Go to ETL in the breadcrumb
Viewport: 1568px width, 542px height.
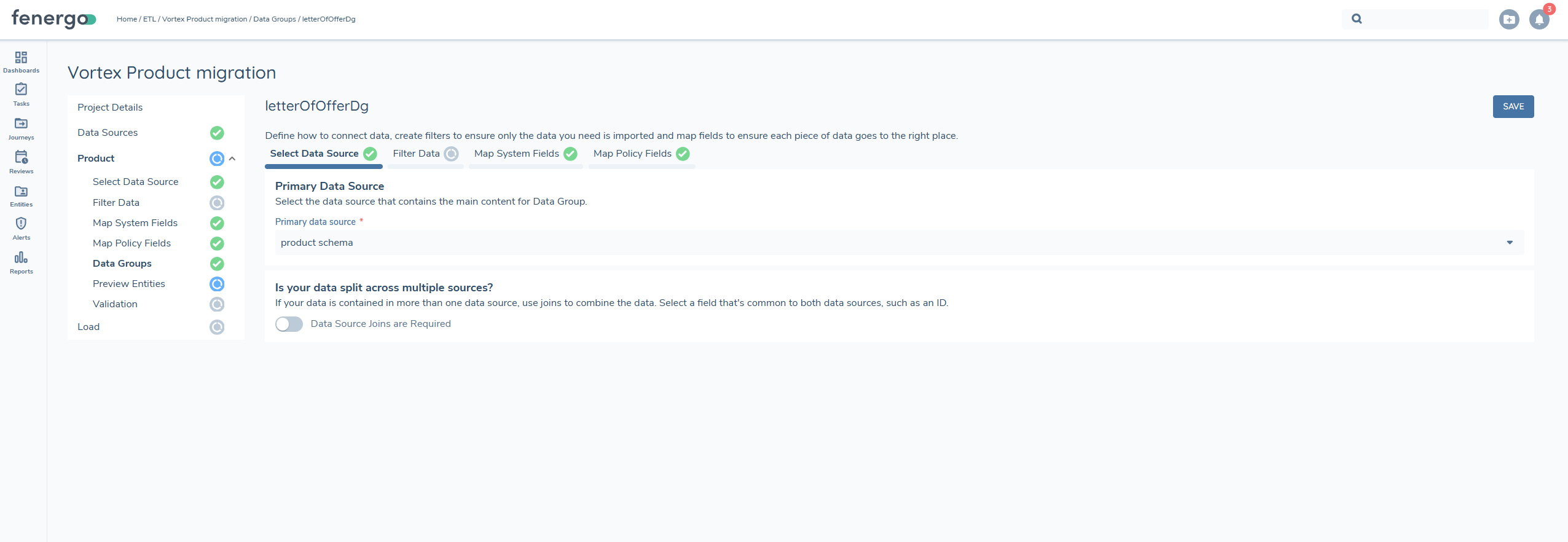149,19
